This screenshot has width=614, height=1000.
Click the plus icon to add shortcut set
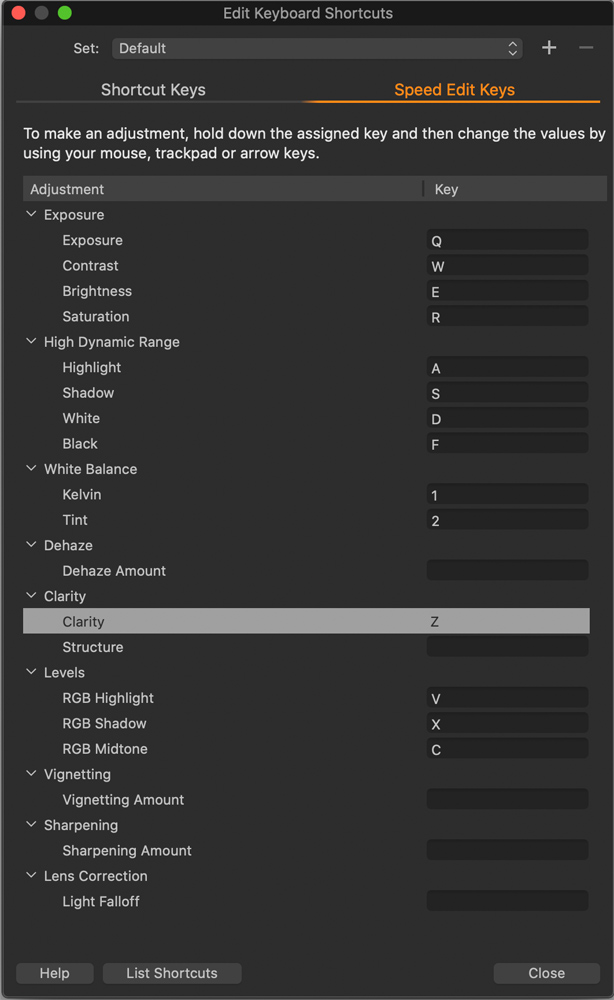549,48
